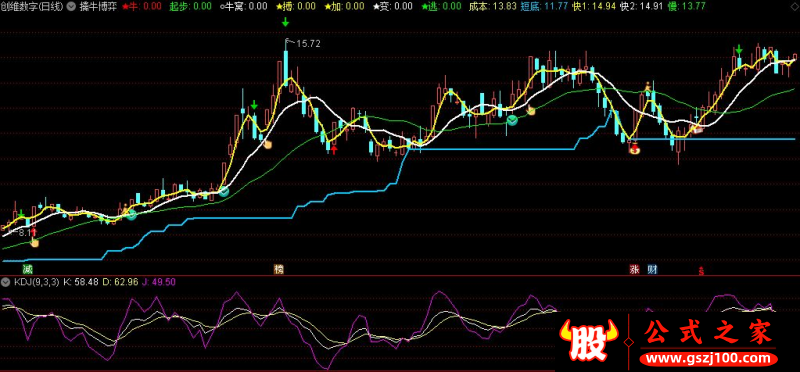Click the red 涨 event marker
Screen dimensions: 800x372
tap(635, 269)
